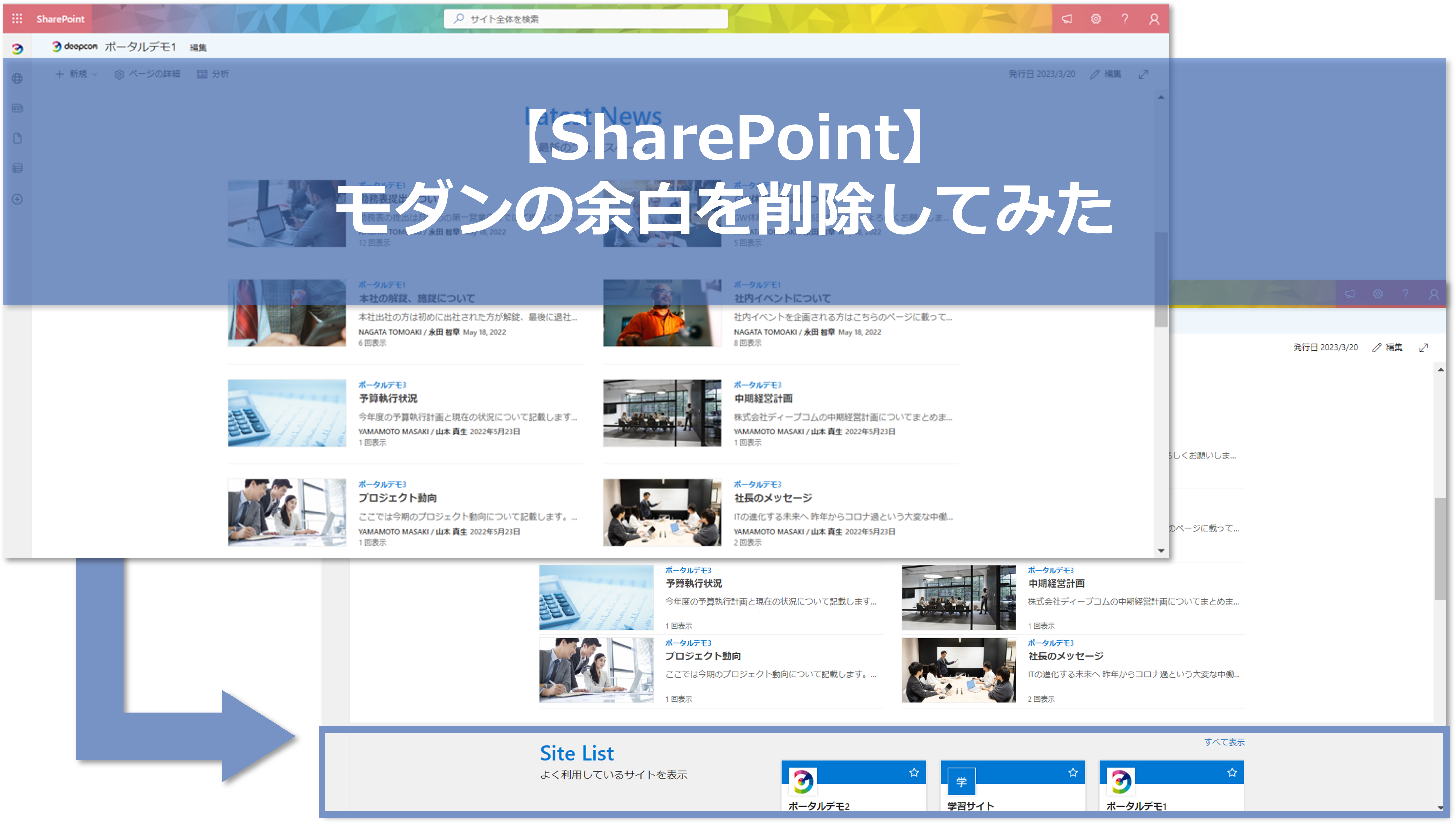Open the 社長のメッセージ meeting thumbnail
This screenshot has height=824, width=1456.
click(662, 512)
